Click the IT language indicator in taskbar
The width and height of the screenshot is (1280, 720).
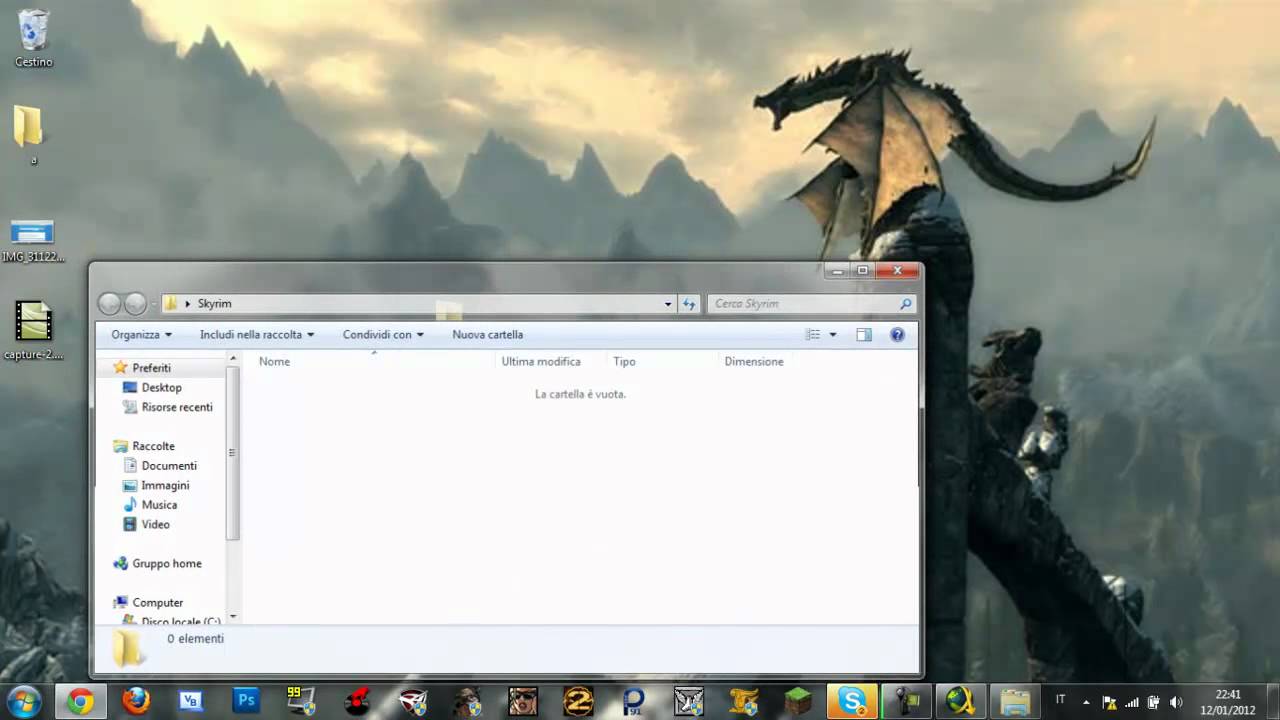click(1061, 702)
